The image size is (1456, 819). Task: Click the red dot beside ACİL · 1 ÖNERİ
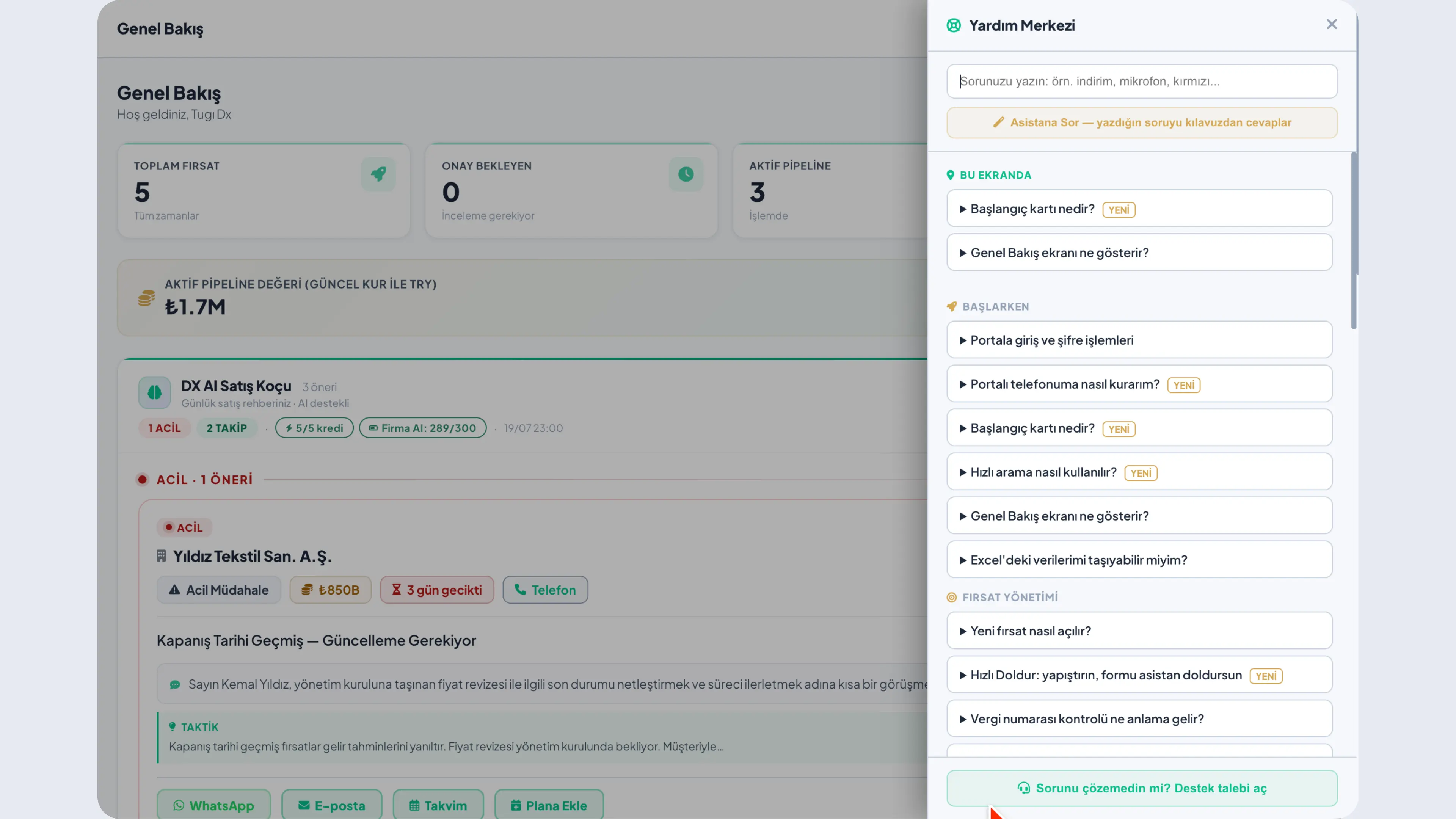click(143, 479)
